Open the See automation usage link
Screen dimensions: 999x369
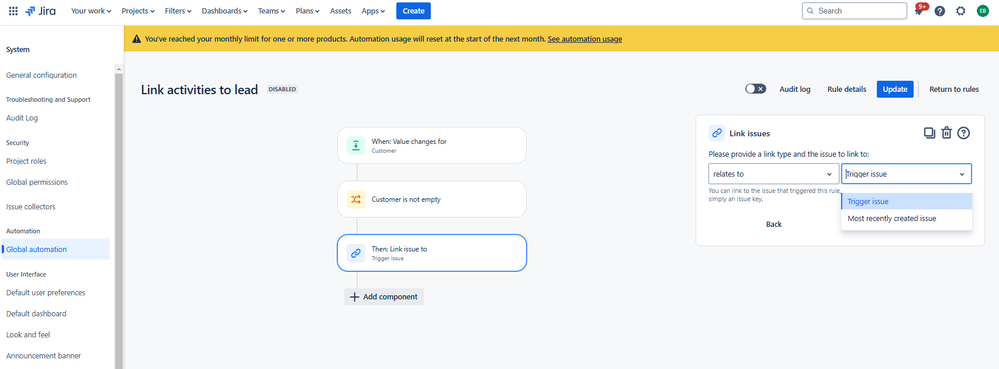coord(584,39)
